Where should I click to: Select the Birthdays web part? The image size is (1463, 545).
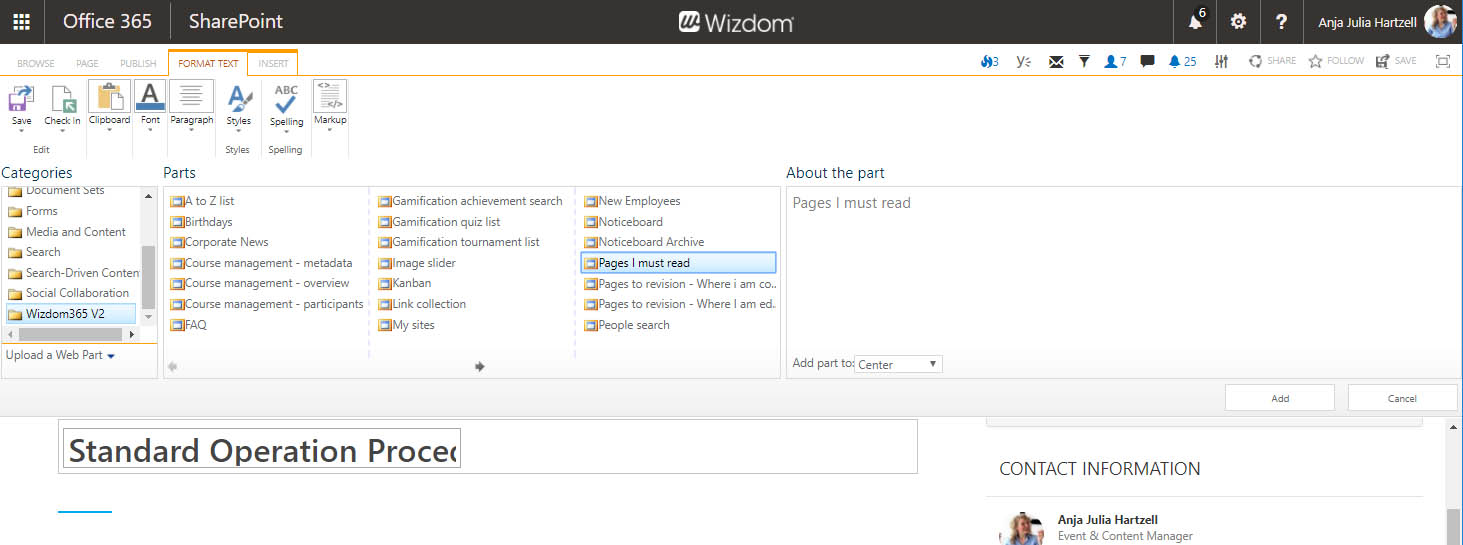click(x=201, y=222)
